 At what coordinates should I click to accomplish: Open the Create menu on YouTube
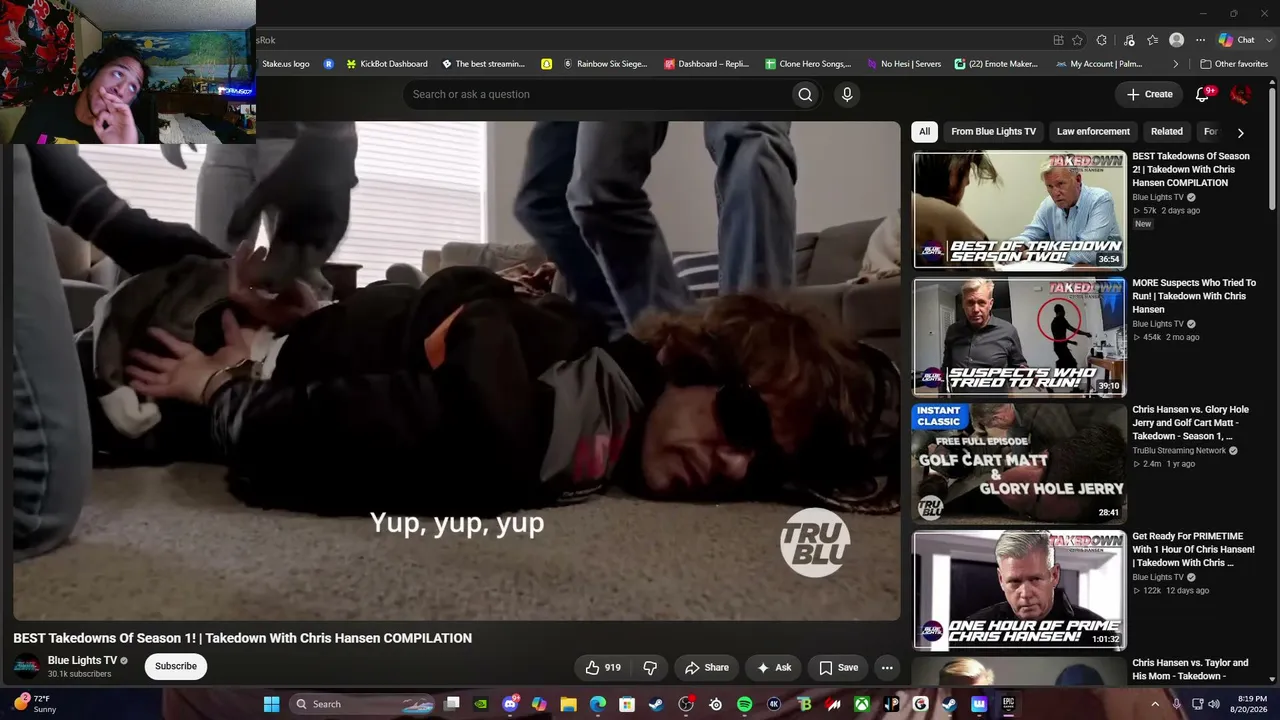(x=1150, y=94)
